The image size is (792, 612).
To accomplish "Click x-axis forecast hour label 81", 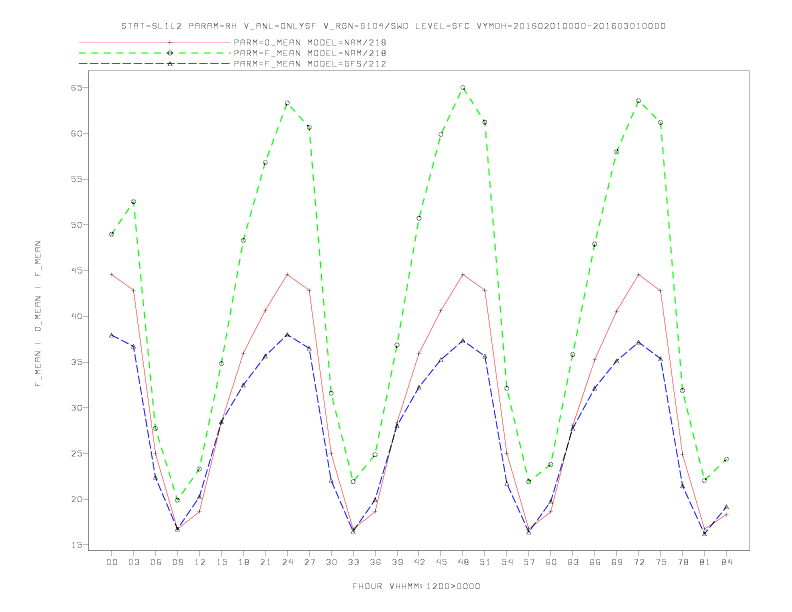I will click(705, 562).
